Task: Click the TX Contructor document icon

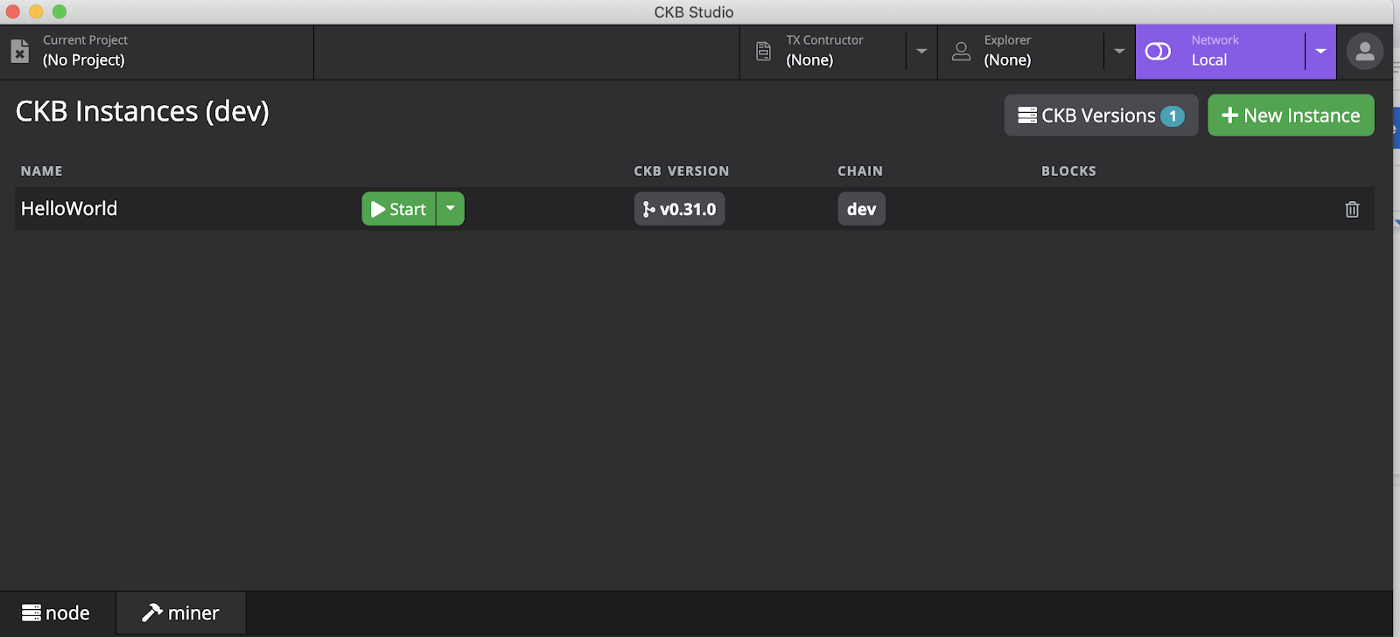Action: click(x=763, y=51)
